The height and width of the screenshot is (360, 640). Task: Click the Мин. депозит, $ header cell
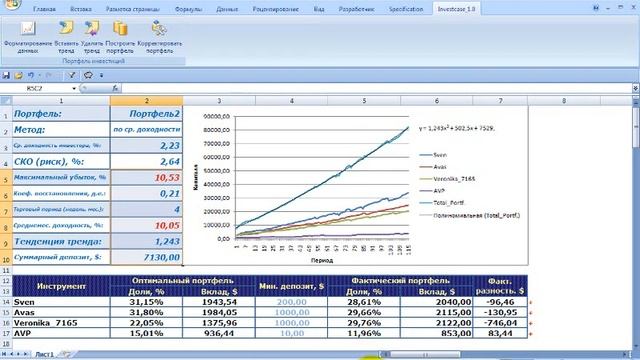point(291,286)
